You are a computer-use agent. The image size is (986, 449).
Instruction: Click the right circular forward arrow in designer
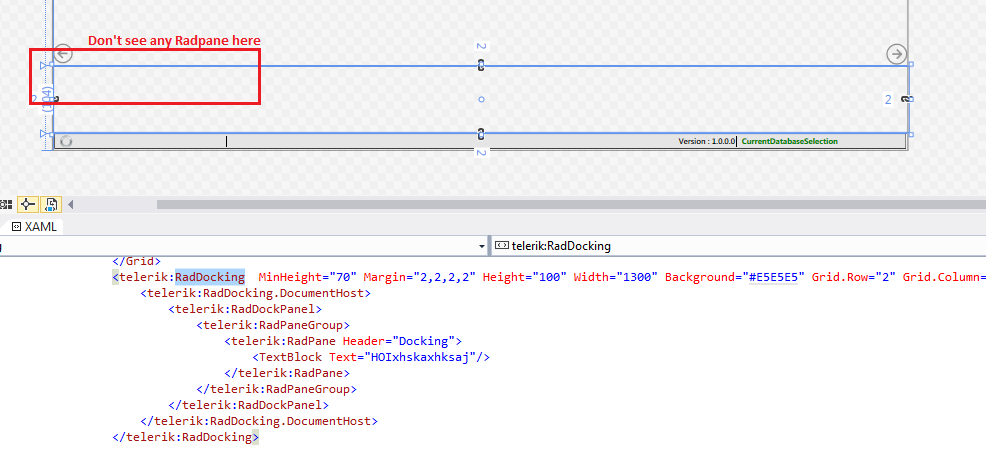896,54
